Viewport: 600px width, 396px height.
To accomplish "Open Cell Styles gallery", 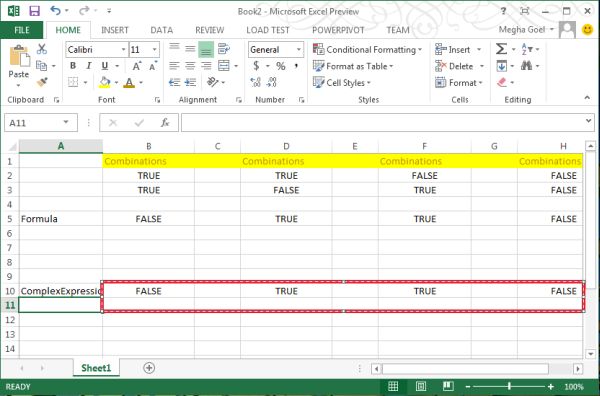I will 342,83.
